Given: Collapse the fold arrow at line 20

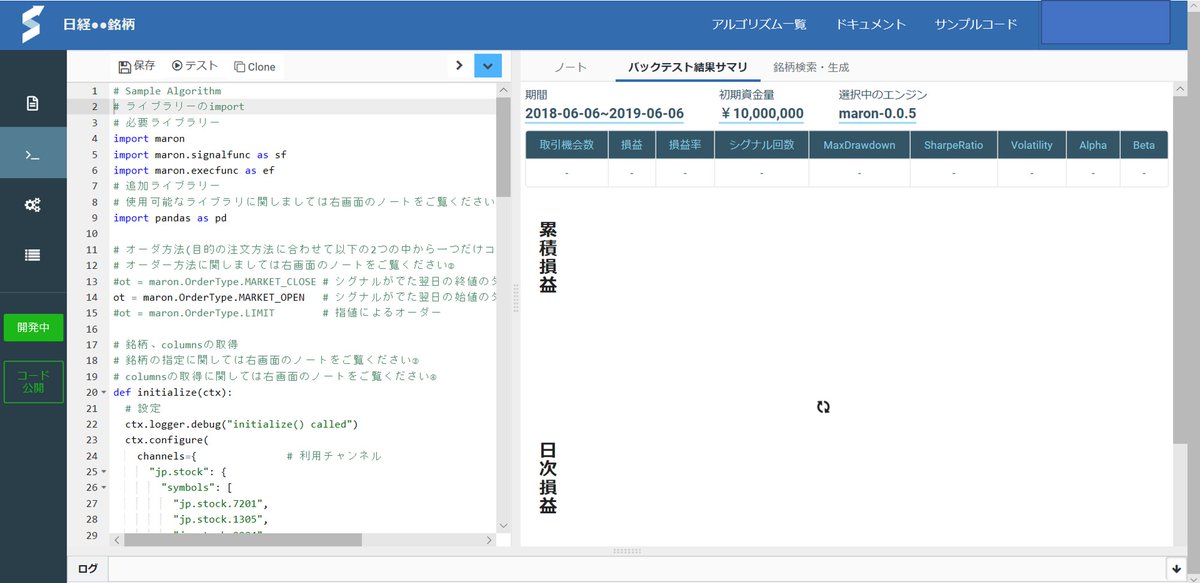Looking at the screenshot, I should (104, 393).
